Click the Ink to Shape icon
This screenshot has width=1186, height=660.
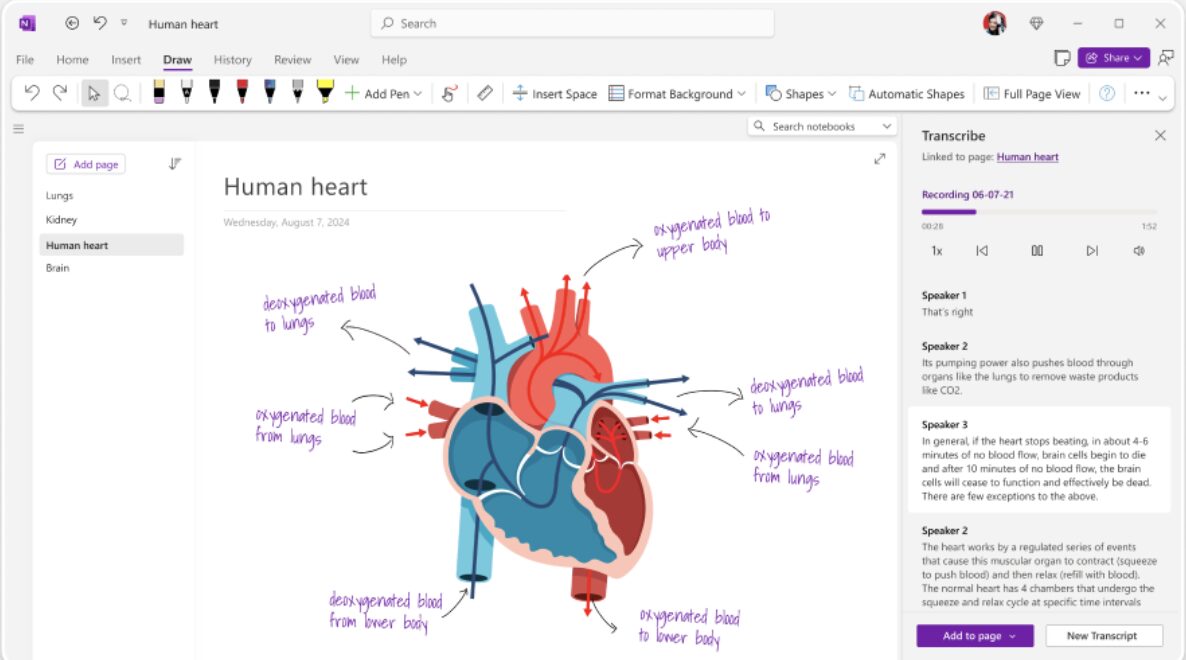click(449, 93)
